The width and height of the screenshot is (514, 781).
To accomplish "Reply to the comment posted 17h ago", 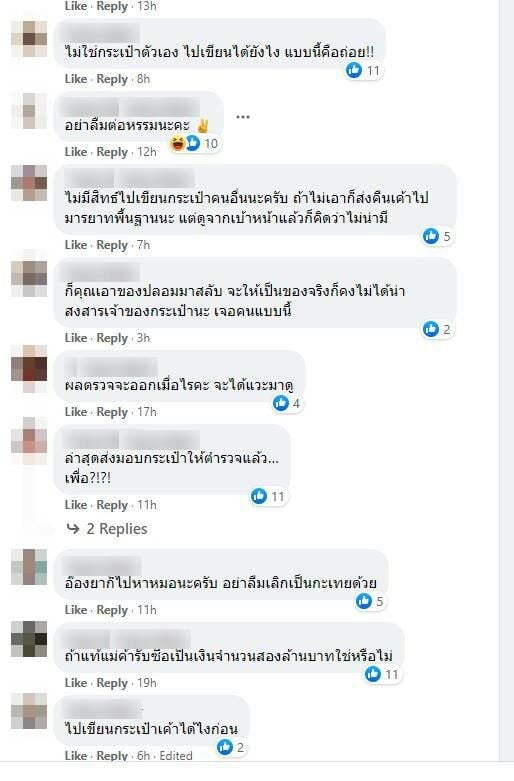I will [112, 412].
